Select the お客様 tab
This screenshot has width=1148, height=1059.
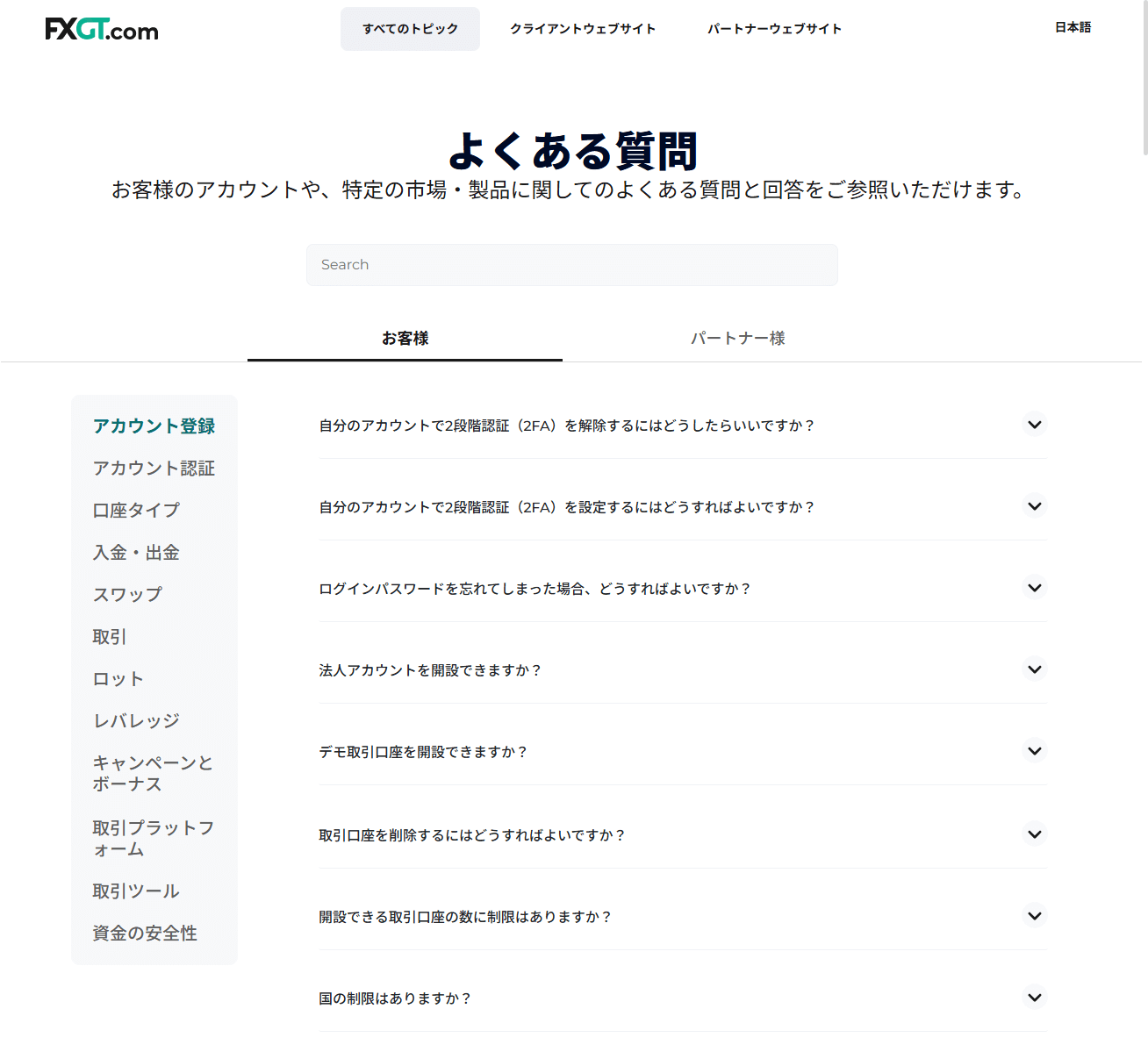(x=405, y=339)
